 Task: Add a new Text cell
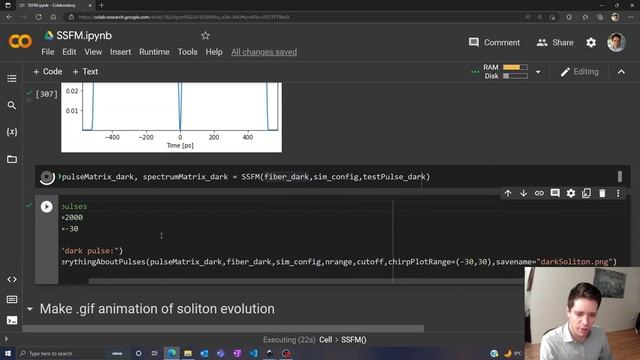85,72
